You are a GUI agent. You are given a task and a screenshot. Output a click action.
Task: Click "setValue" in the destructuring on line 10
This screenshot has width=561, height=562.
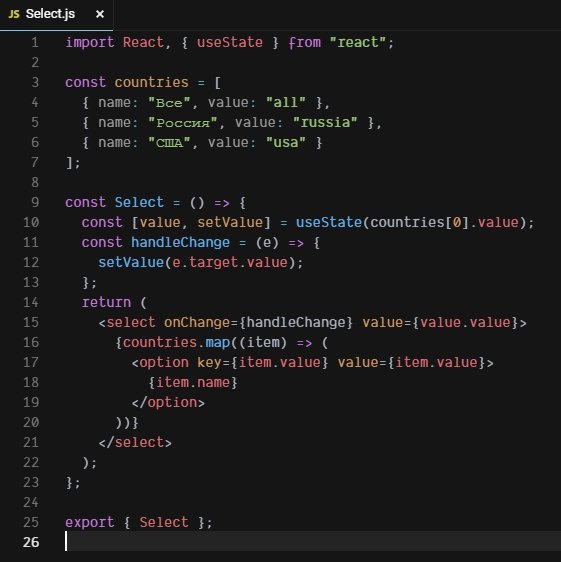[x=230, y=223]
